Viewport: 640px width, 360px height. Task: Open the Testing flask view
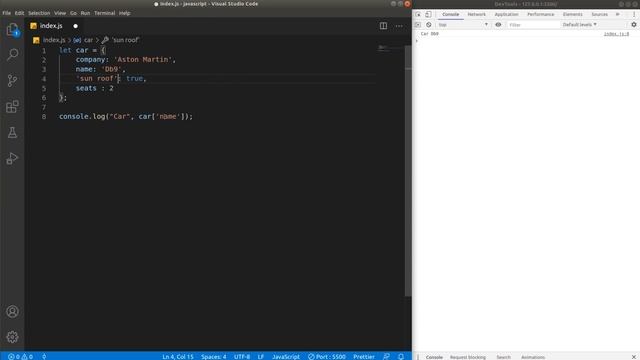(12, 132)
